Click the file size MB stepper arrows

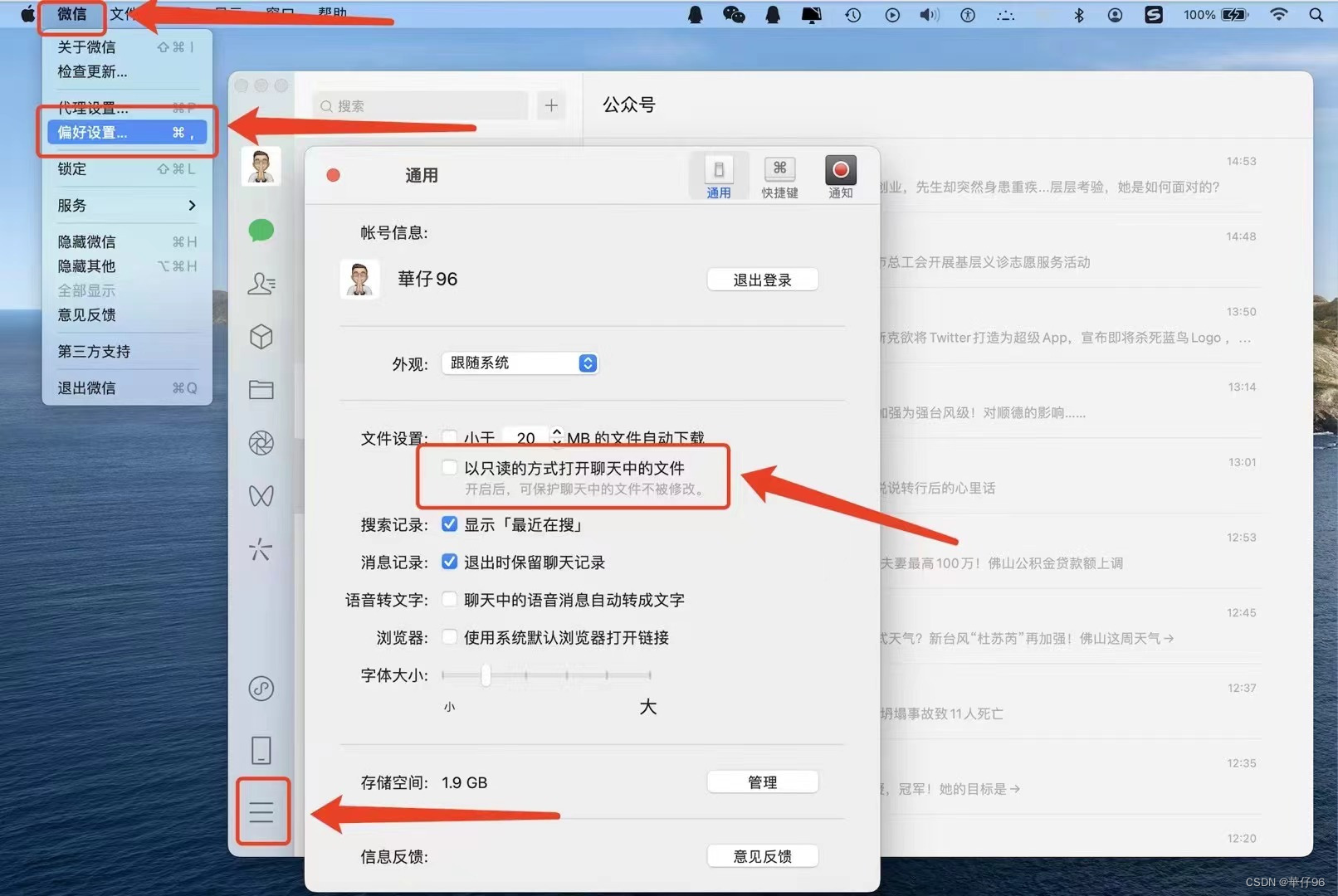(557, 436)
